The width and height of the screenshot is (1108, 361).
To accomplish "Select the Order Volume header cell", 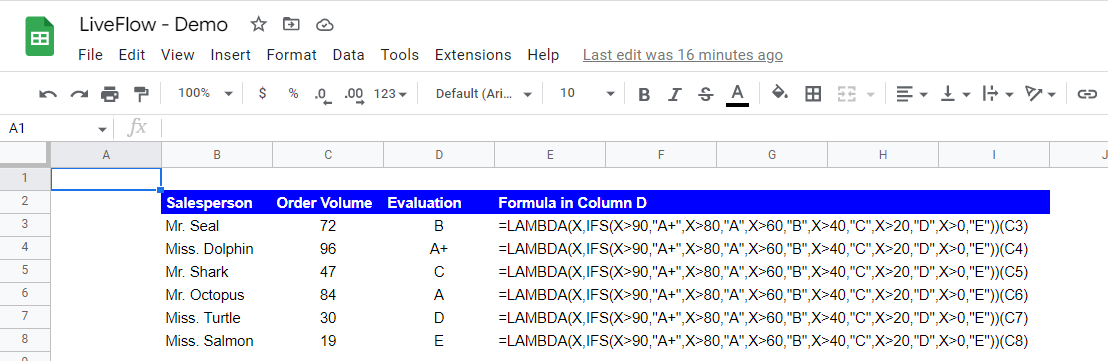I will coord(328,203).
